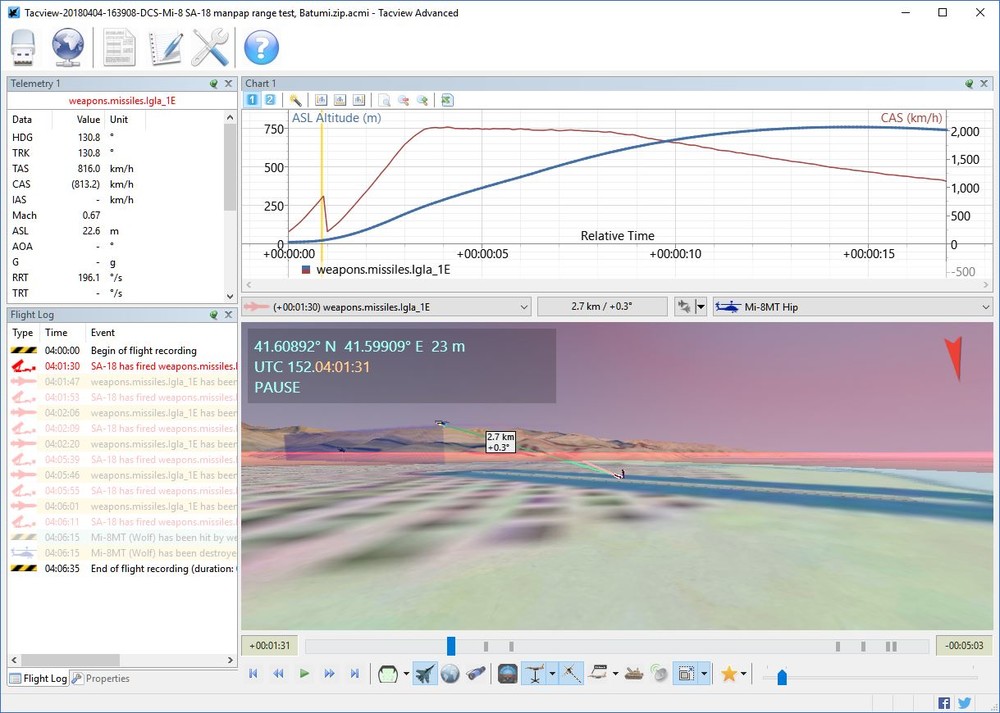Open the wrench and screwdriver tools menu
1000x713 pixels.
(x=211, y=47)
